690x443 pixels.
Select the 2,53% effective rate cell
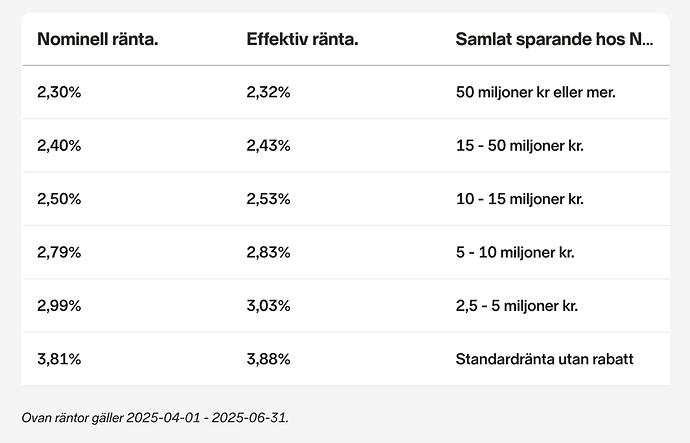pos(268,199)
